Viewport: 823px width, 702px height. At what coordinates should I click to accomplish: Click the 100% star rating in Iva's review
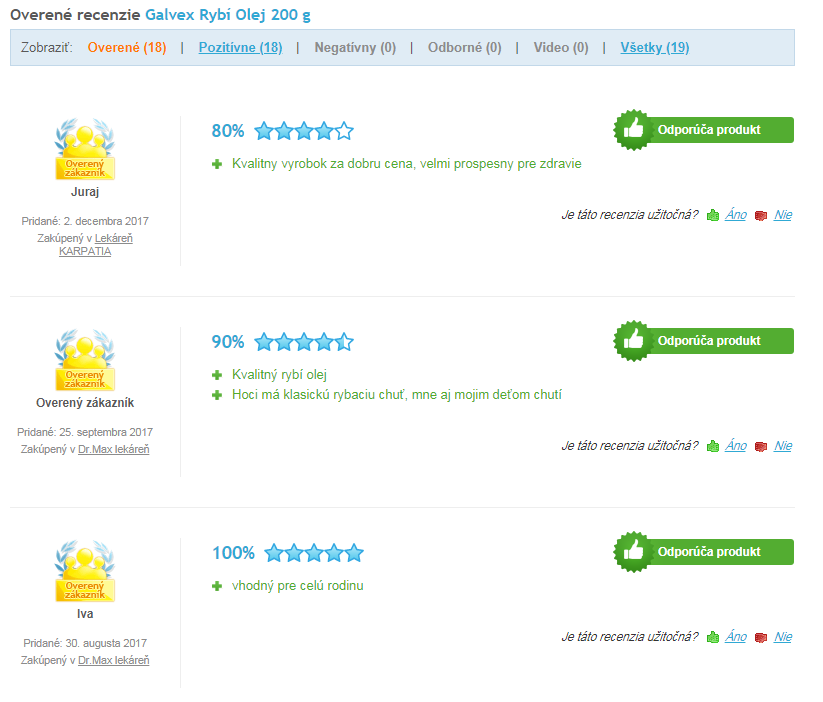click(x=314, y=553)
